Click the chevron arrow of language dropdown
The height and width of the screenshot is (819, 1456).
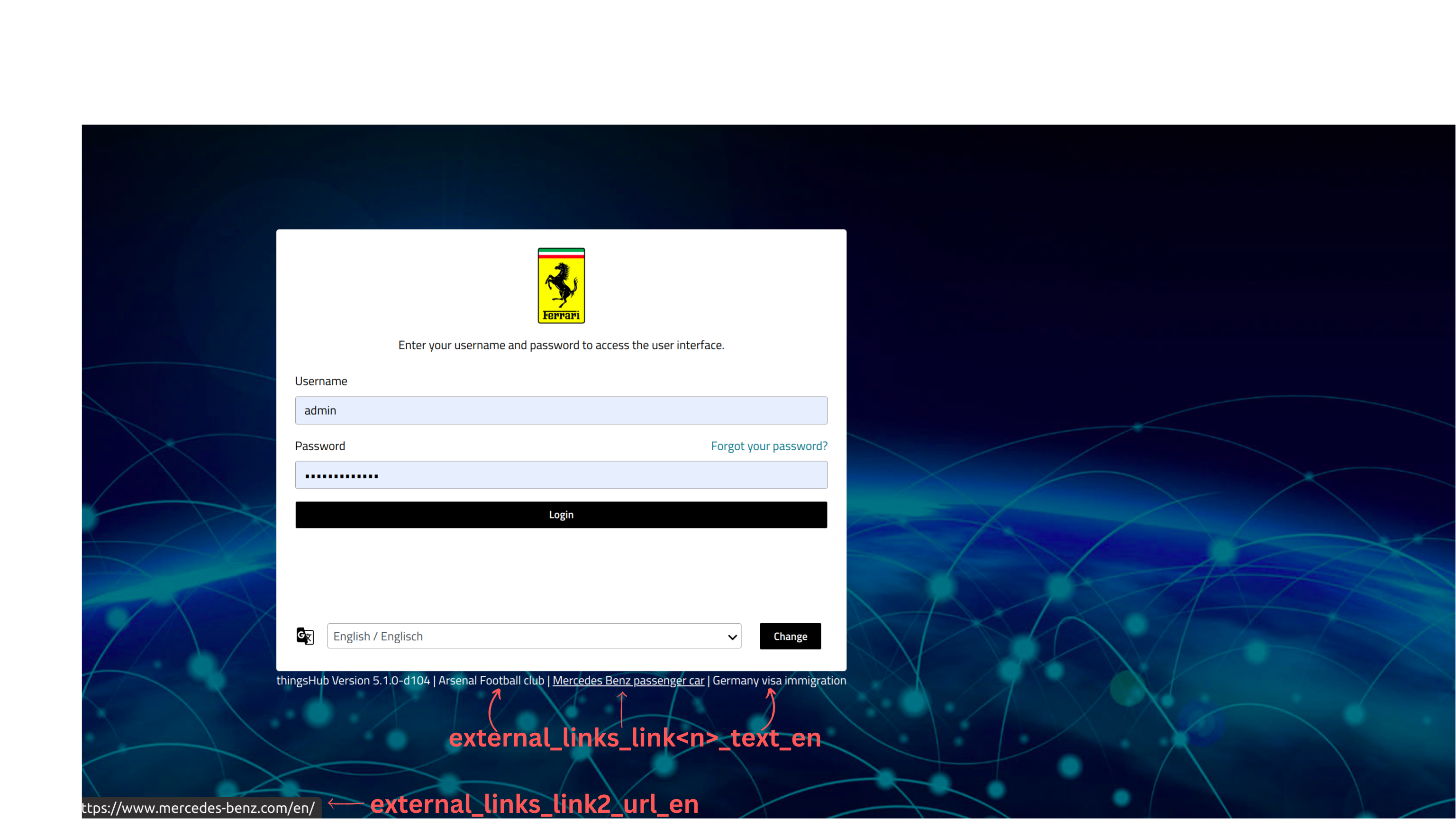point(732,637)
